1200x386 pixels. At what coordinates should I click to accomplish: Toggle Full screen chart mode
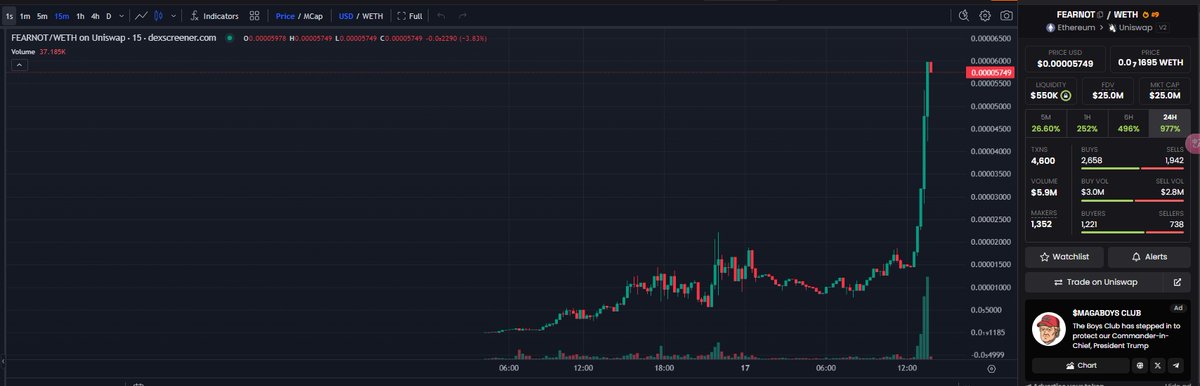click(410, 16)
